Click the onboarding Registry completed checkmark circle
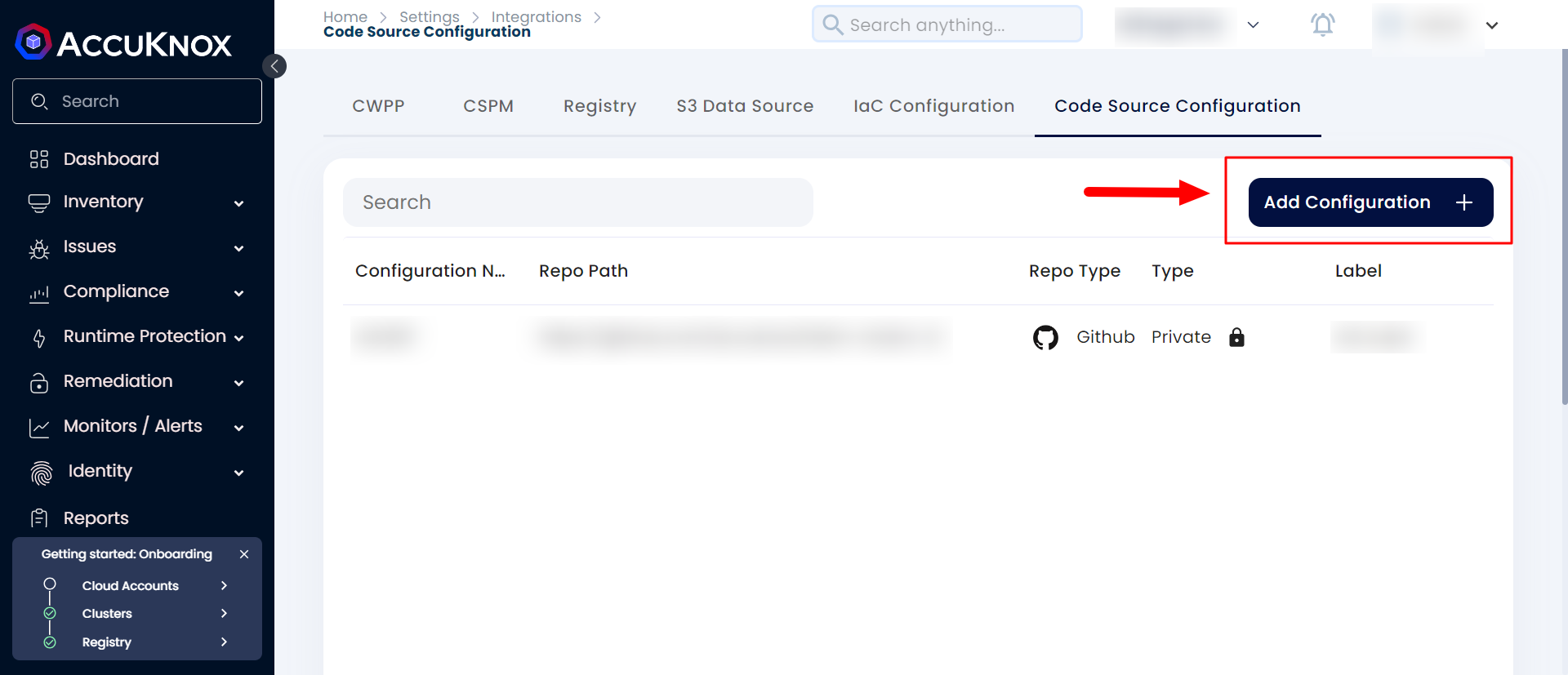Image resolution: width=1568 pixels, height=675 pixels. coord(50,642)
